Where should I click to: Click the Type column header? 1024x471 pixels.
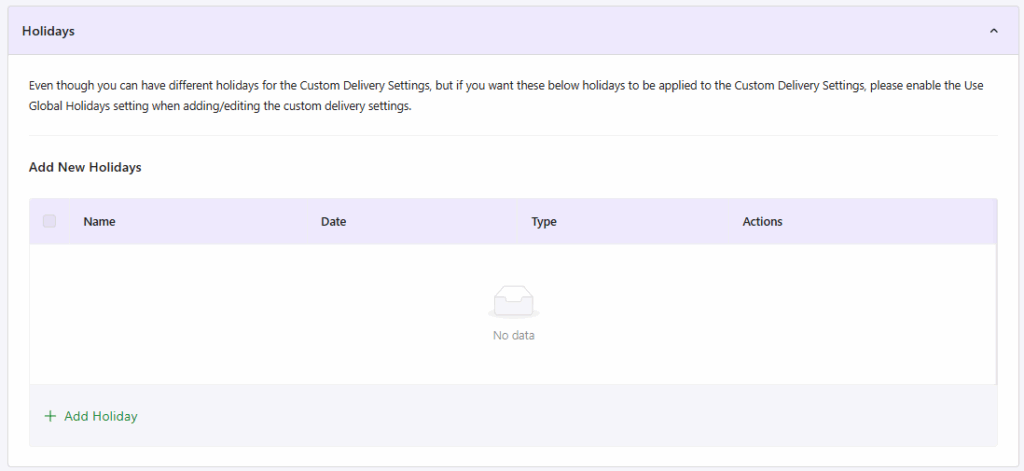coord(544,221)
